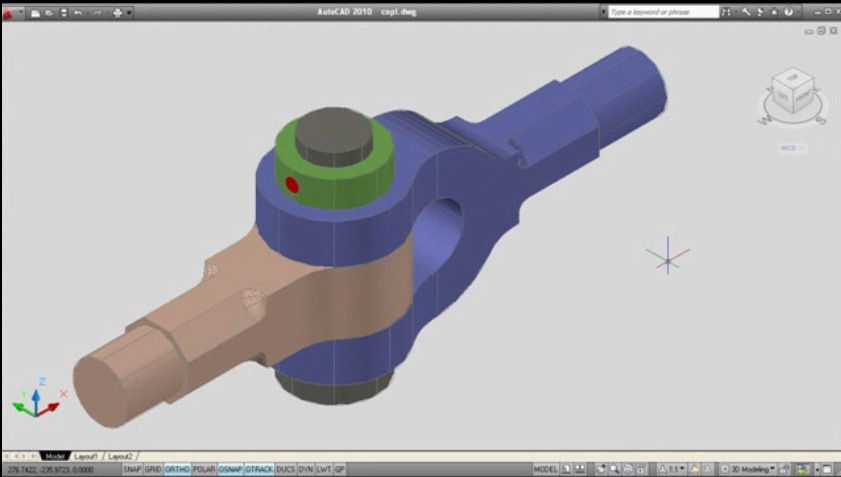The height and width of the screenshot is (477, 841).
Task: Disable ORTHO mode in status bar
Action: [177, 469]
